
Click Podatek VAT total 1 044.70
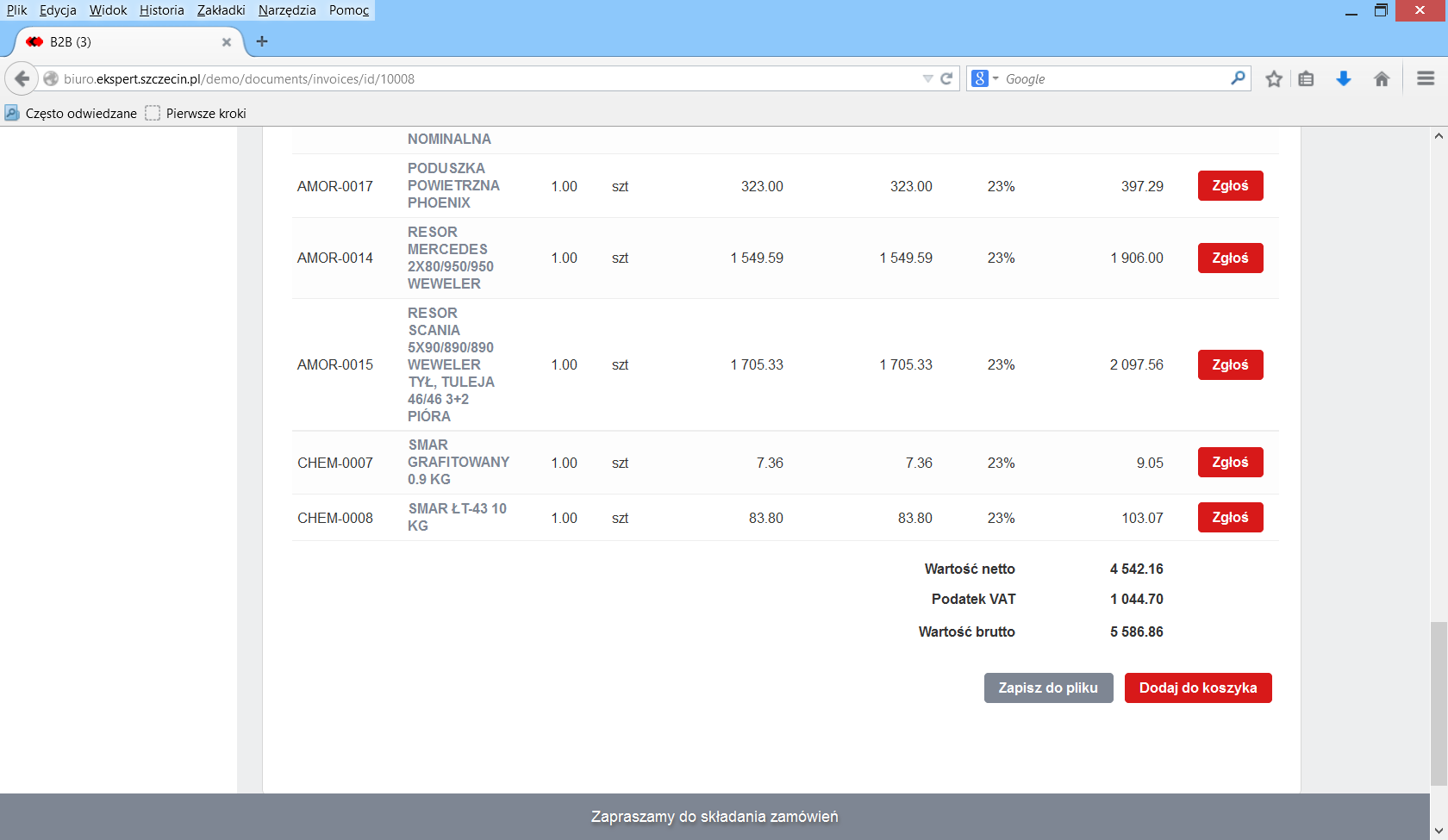(1137, 599)
